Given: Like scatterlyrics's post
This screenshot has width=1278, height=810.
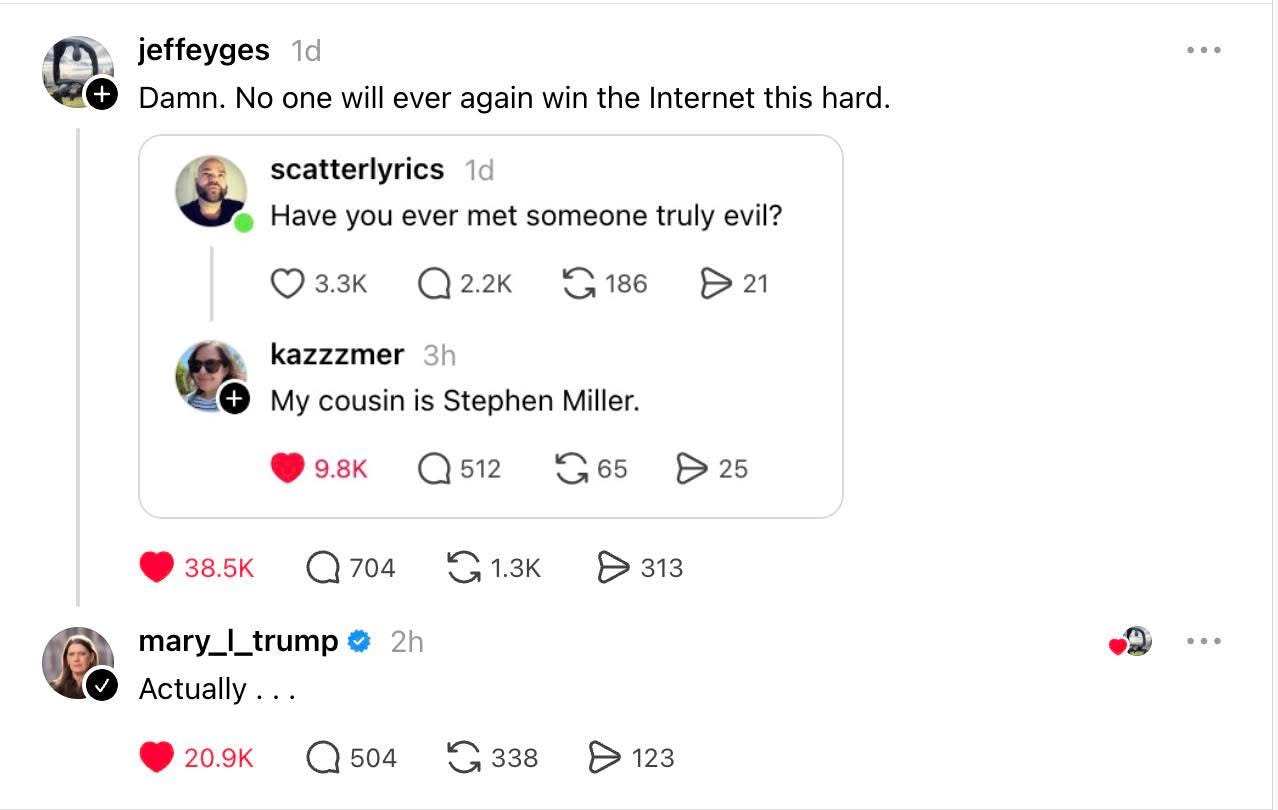Looking at the screenshot, I should [289, 283].
